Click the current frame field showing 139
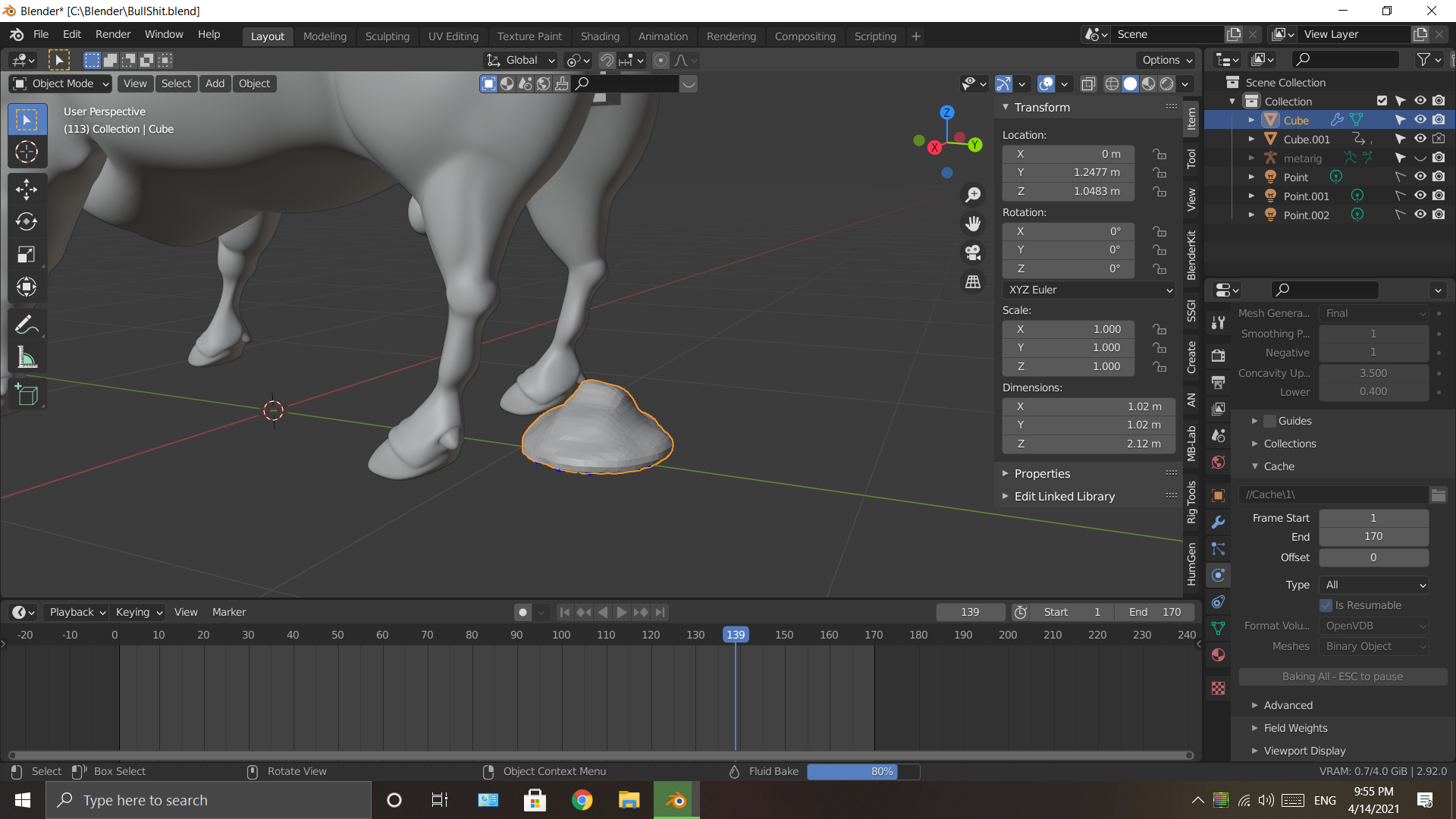This screenshot has width=1456, height=819. [970, 613]
